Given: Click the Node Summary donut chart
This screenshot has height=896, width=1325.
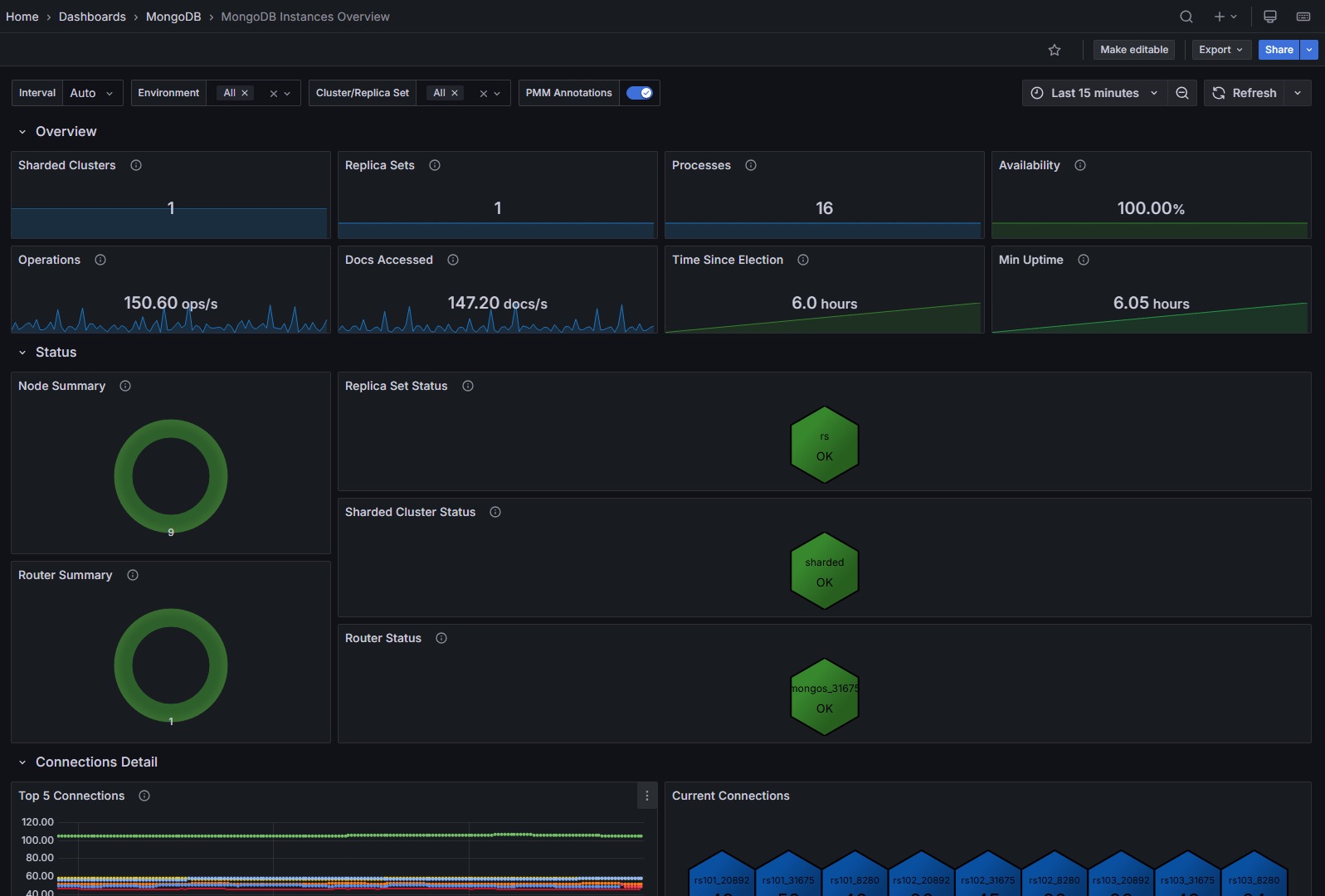Looking at the screenshot, I should 171,476.
